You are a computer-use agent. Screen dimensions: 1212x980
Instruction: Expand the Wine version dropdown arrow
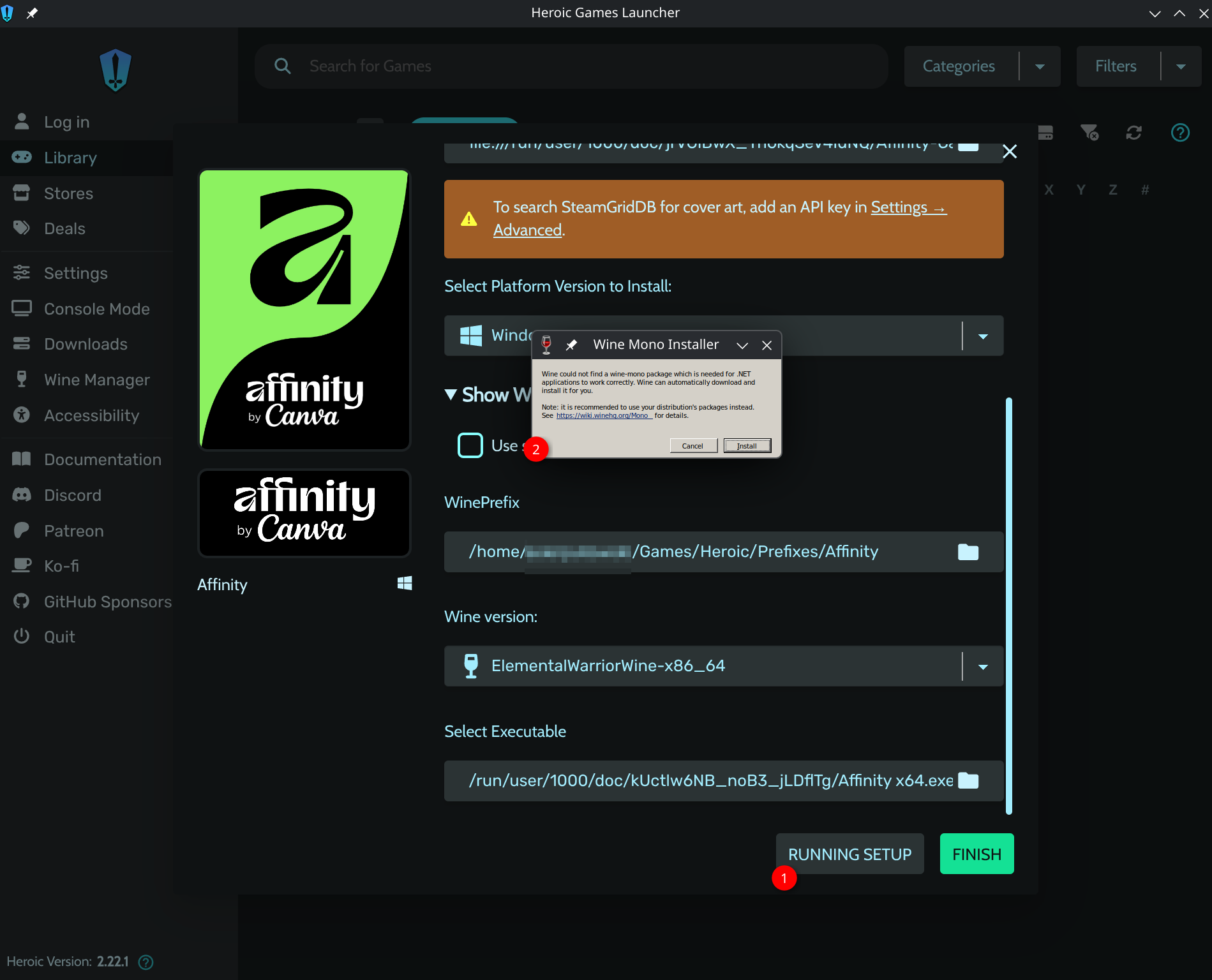point(984,667)
